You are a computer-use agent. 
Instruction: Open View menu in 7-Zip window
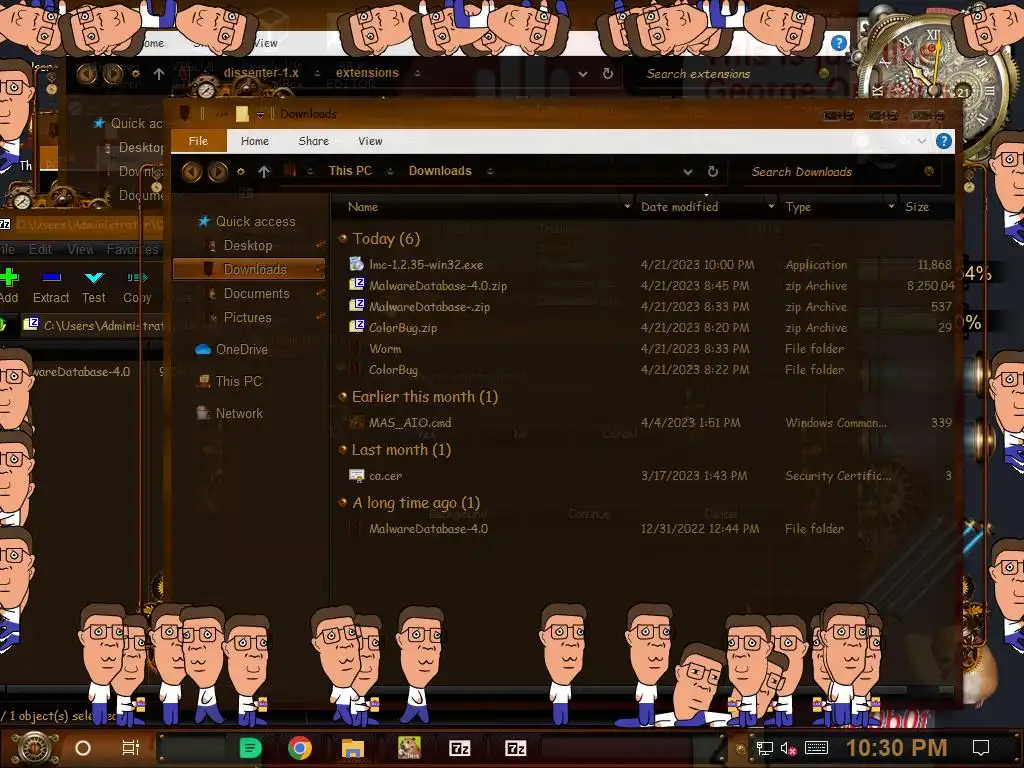(x=80, y=249)
